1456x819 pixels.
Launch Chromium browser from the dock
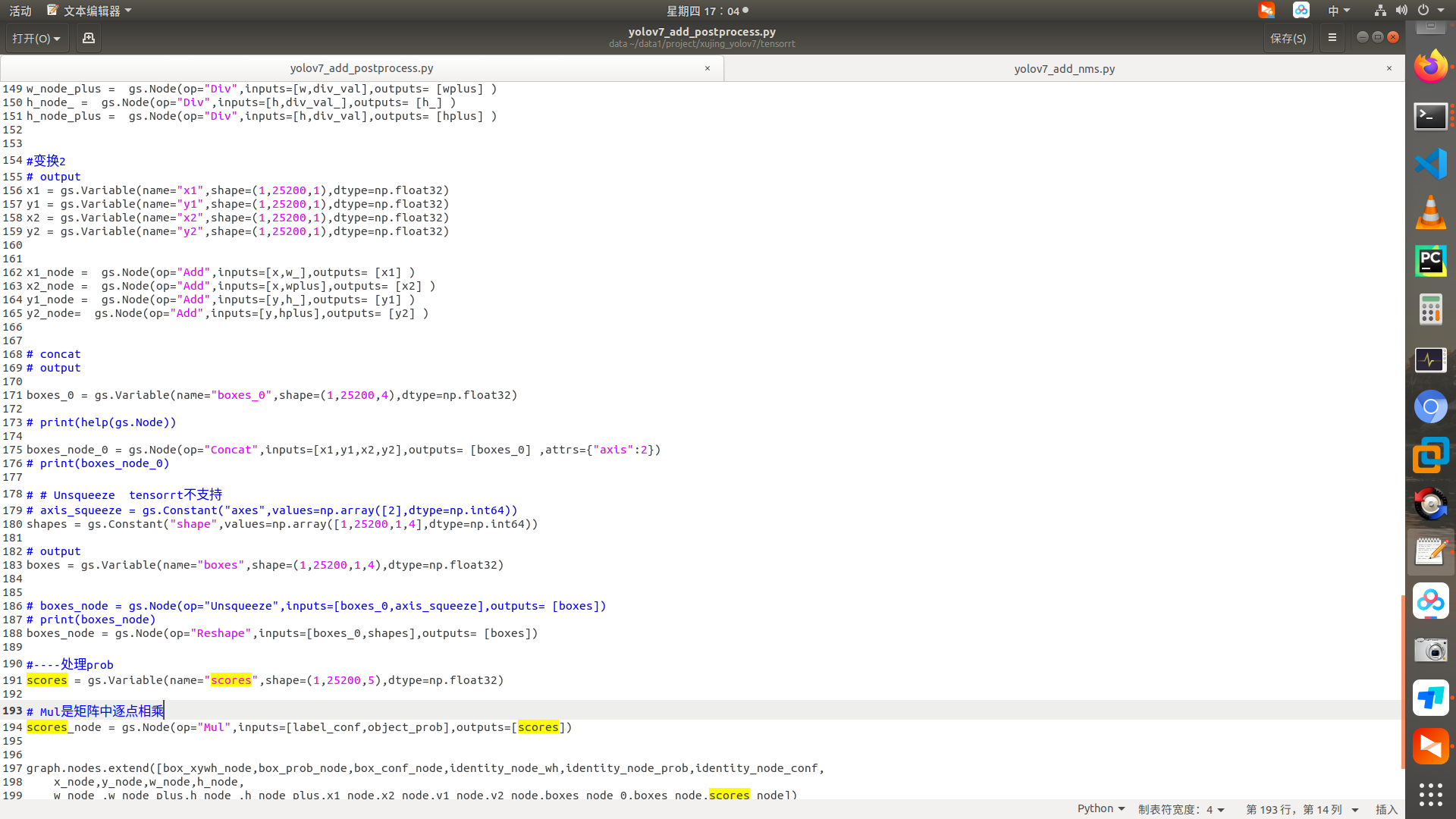(1431, 406)
